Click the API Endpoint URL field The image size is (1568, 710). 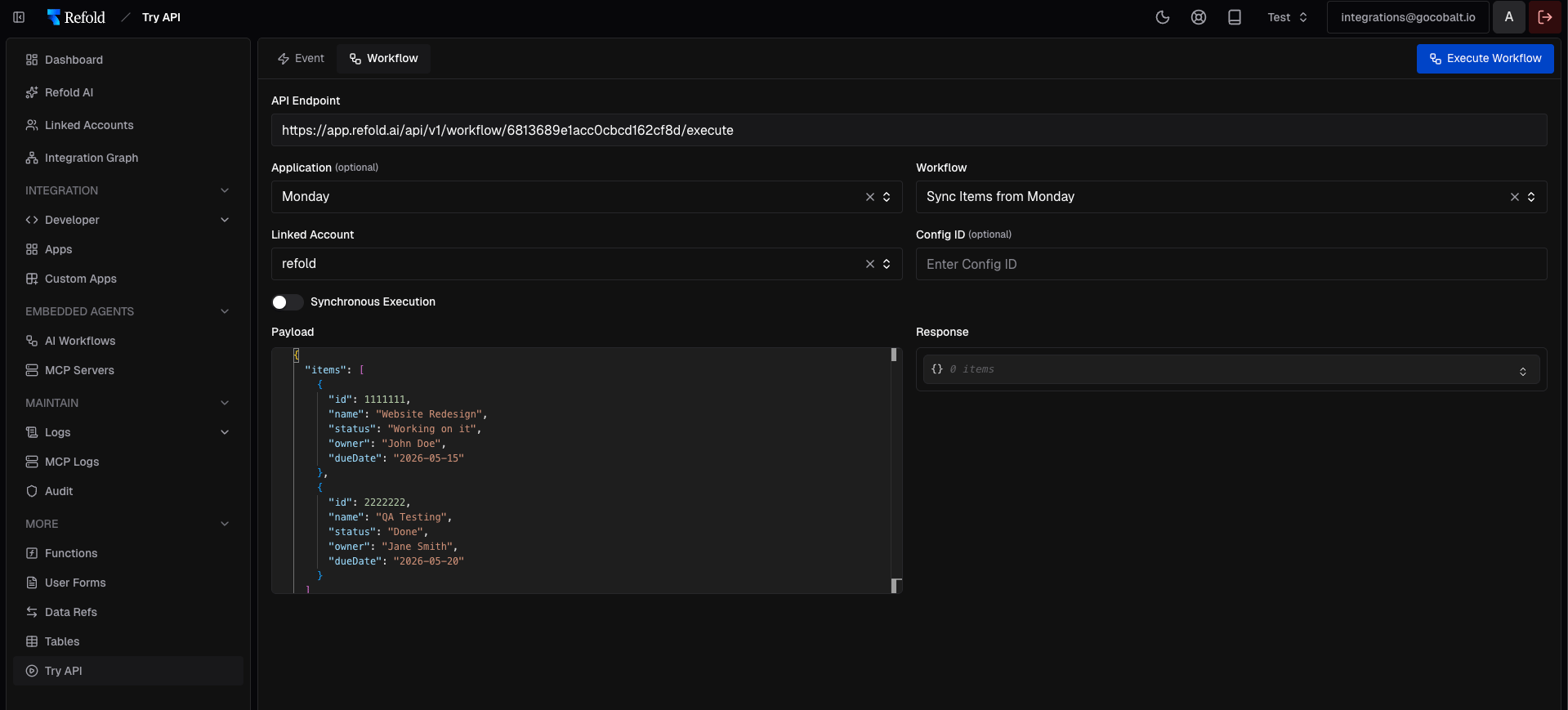(x=909, y=130)
